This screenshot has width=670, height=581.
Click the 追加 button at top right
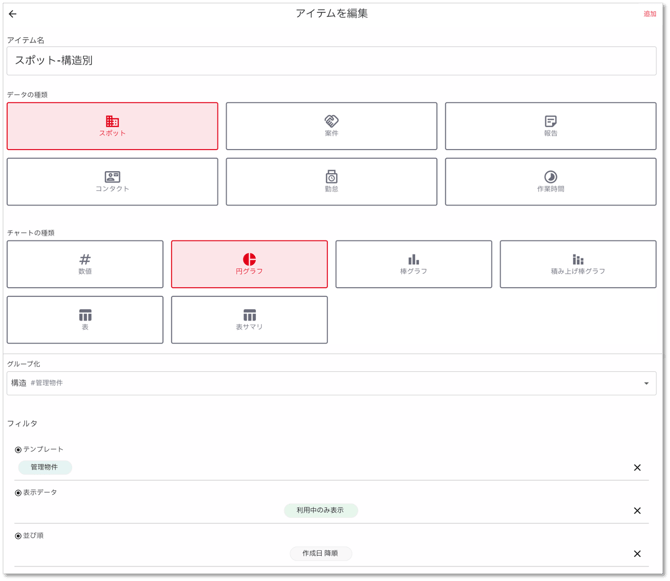(x=649, y=14)
